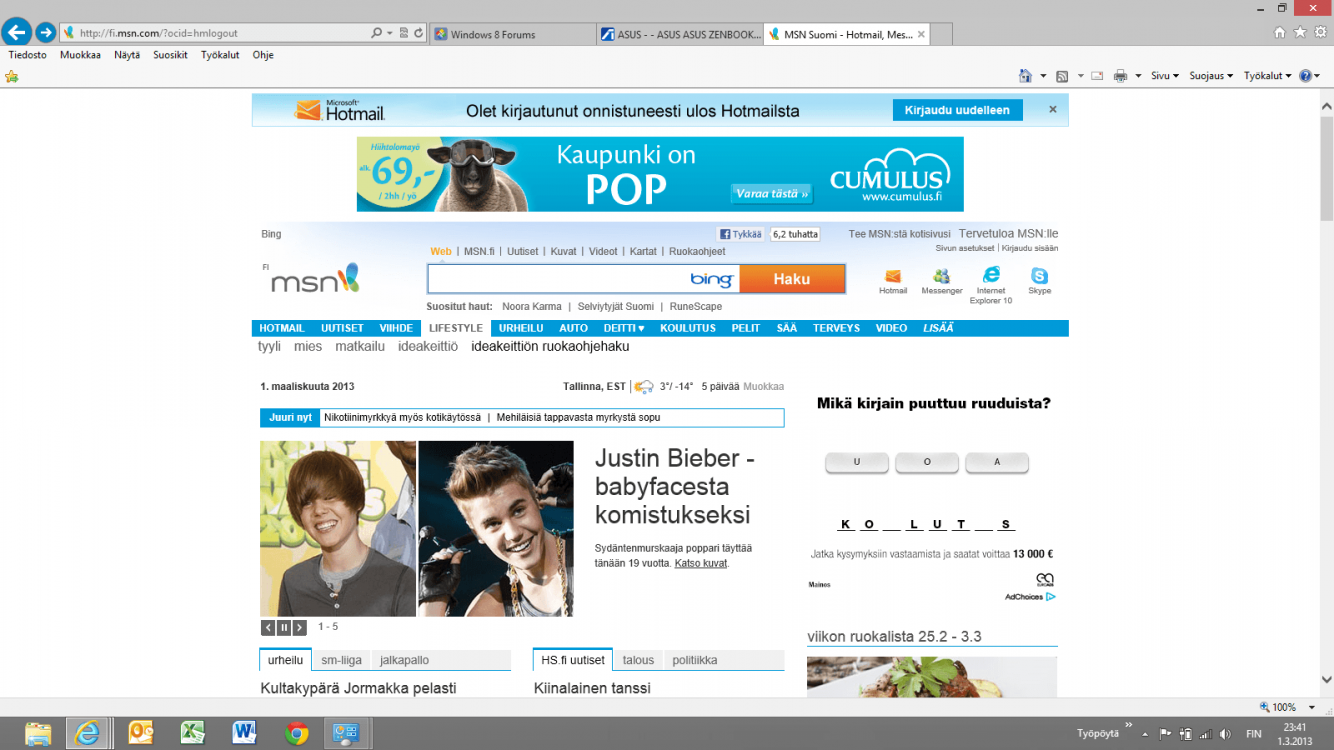Click the Facebook Tykkää button
1334x750 pixels.
pyautogui.click(x=739, y=234)
